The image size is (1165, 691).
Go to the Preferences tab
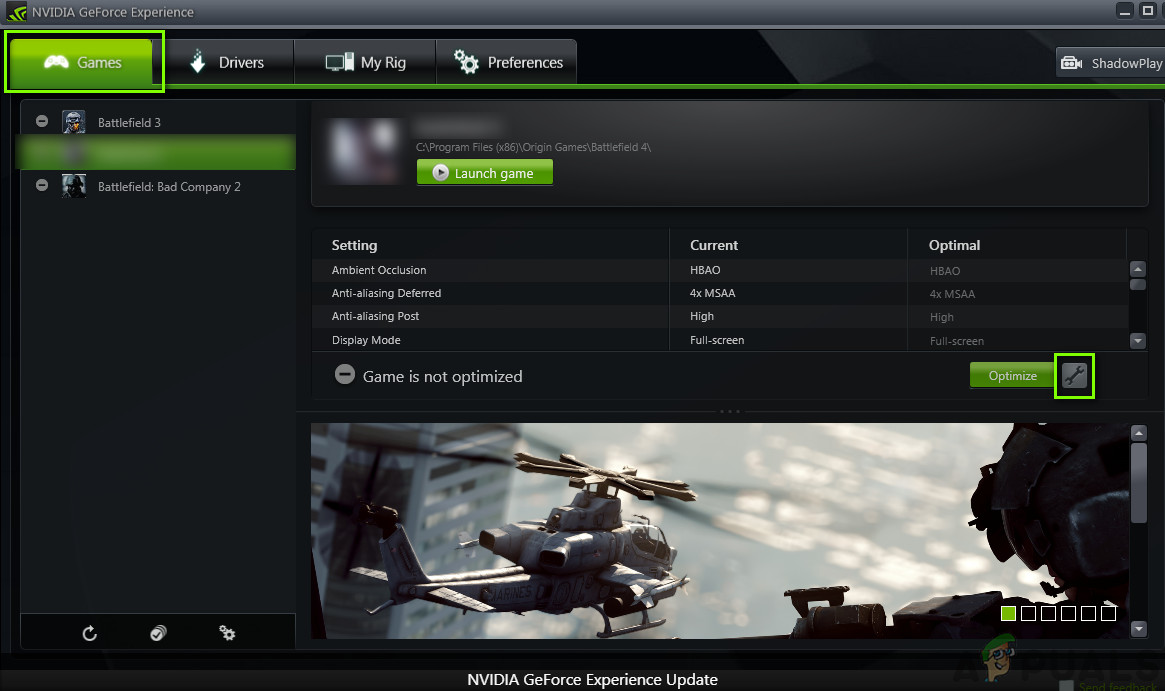[506, 62]
